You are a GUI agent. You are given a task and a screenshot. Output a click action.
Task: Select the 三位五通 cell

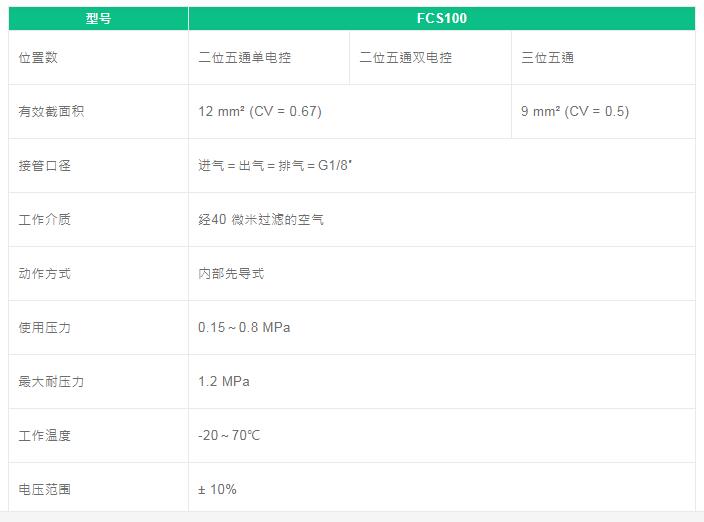pos(548,58)
